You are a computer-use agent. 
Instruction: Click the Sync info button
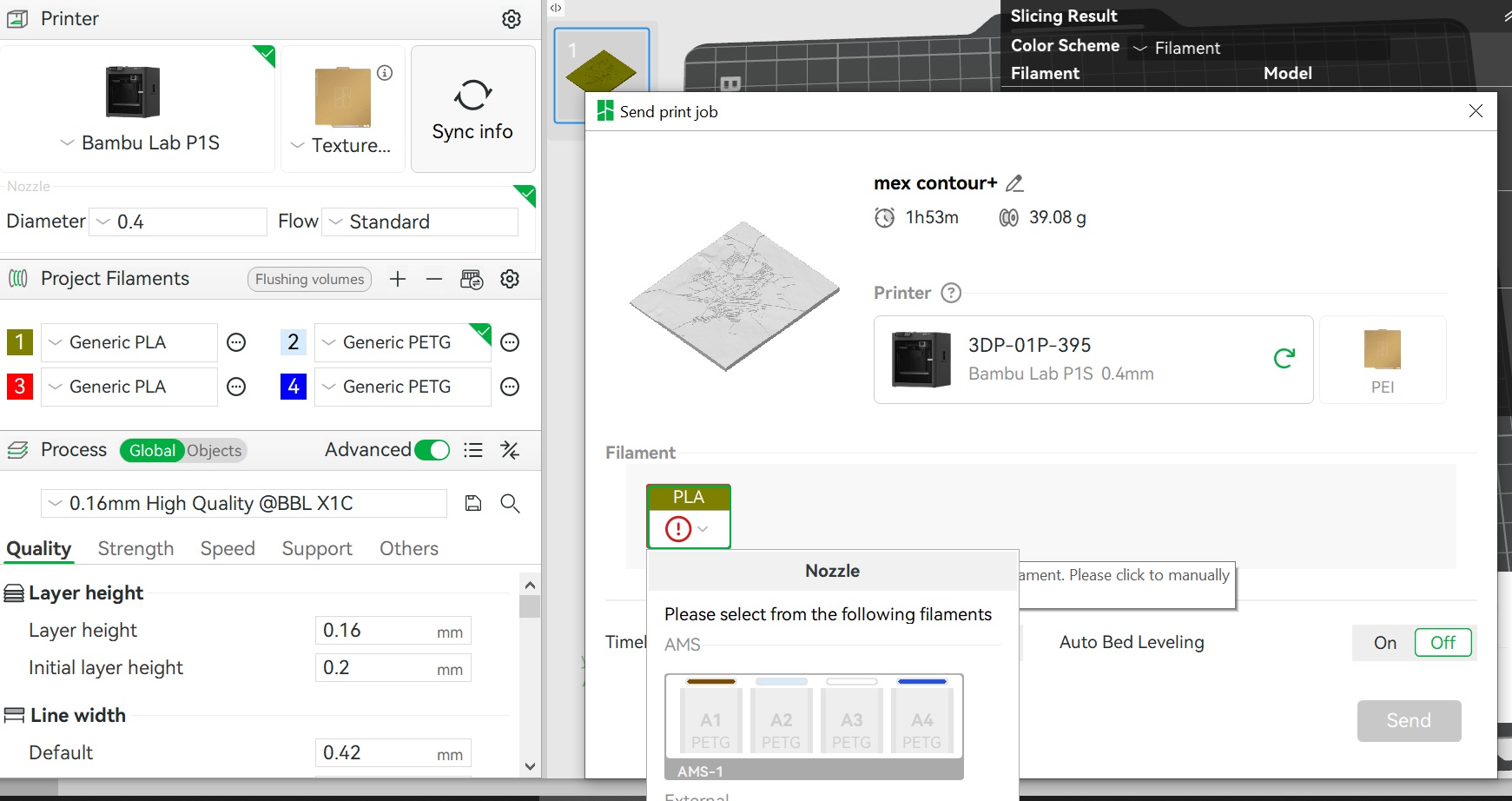point(472,109)
